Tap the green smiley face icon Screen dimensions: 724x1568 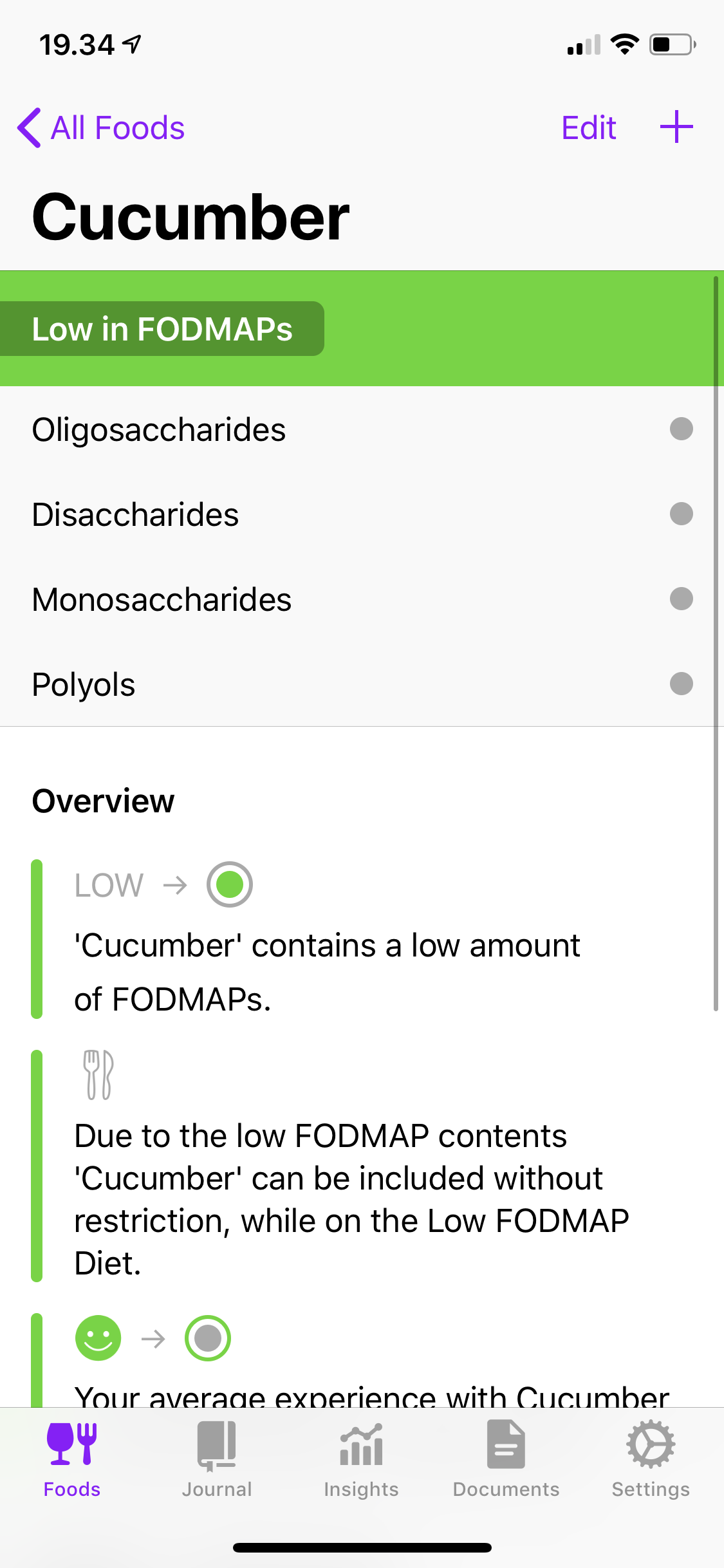(98, 1338)
